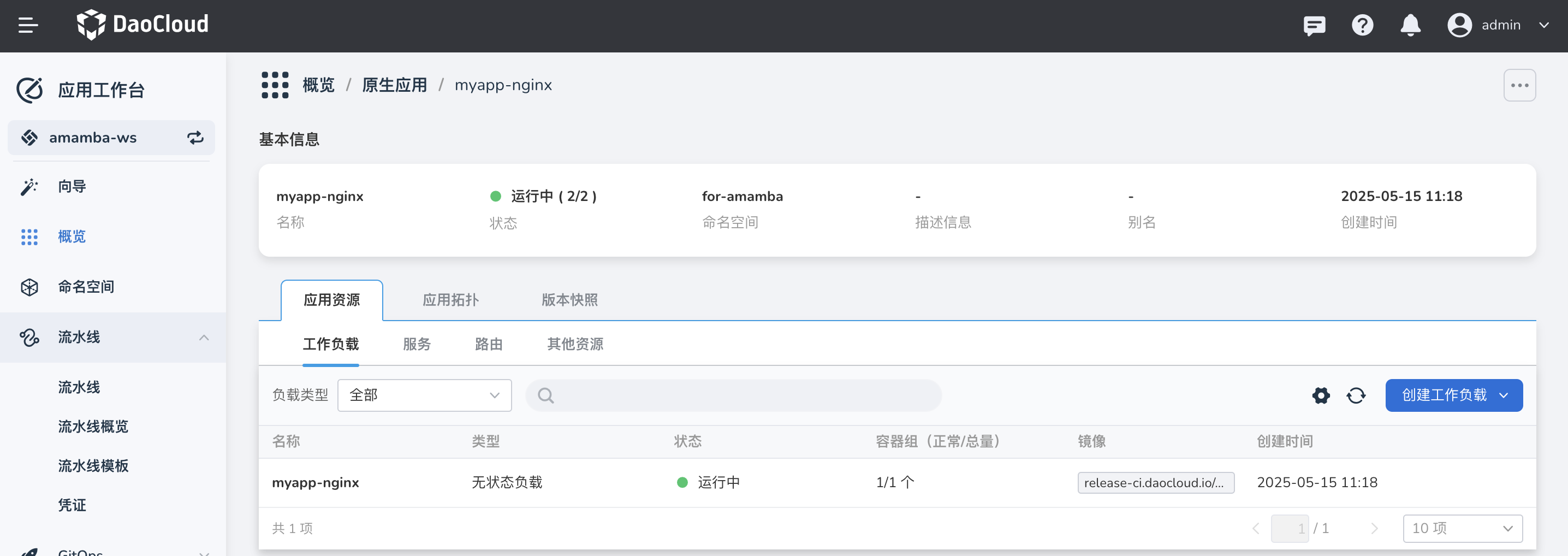Click the help question mark icon
This screenshot has height=556, width=1568.
(x=1362, y=26)
